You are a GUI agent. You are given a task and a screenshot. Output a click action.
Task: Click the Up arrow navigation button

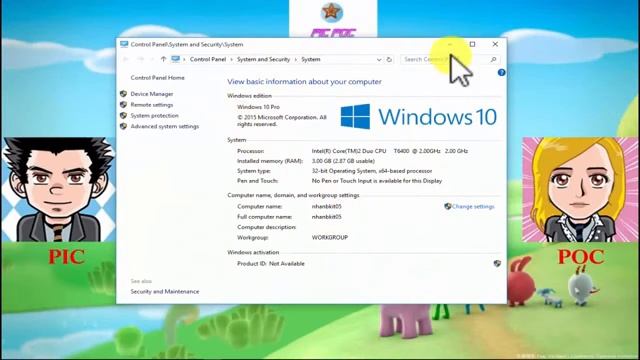[163, 59]
